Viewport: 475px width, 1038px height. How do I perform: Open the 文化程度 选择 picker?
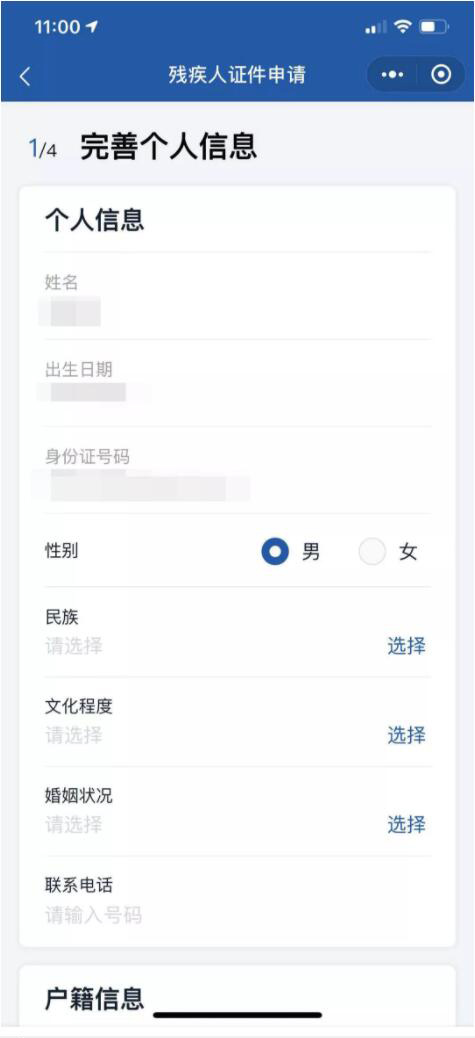click(x=406, y=735)
